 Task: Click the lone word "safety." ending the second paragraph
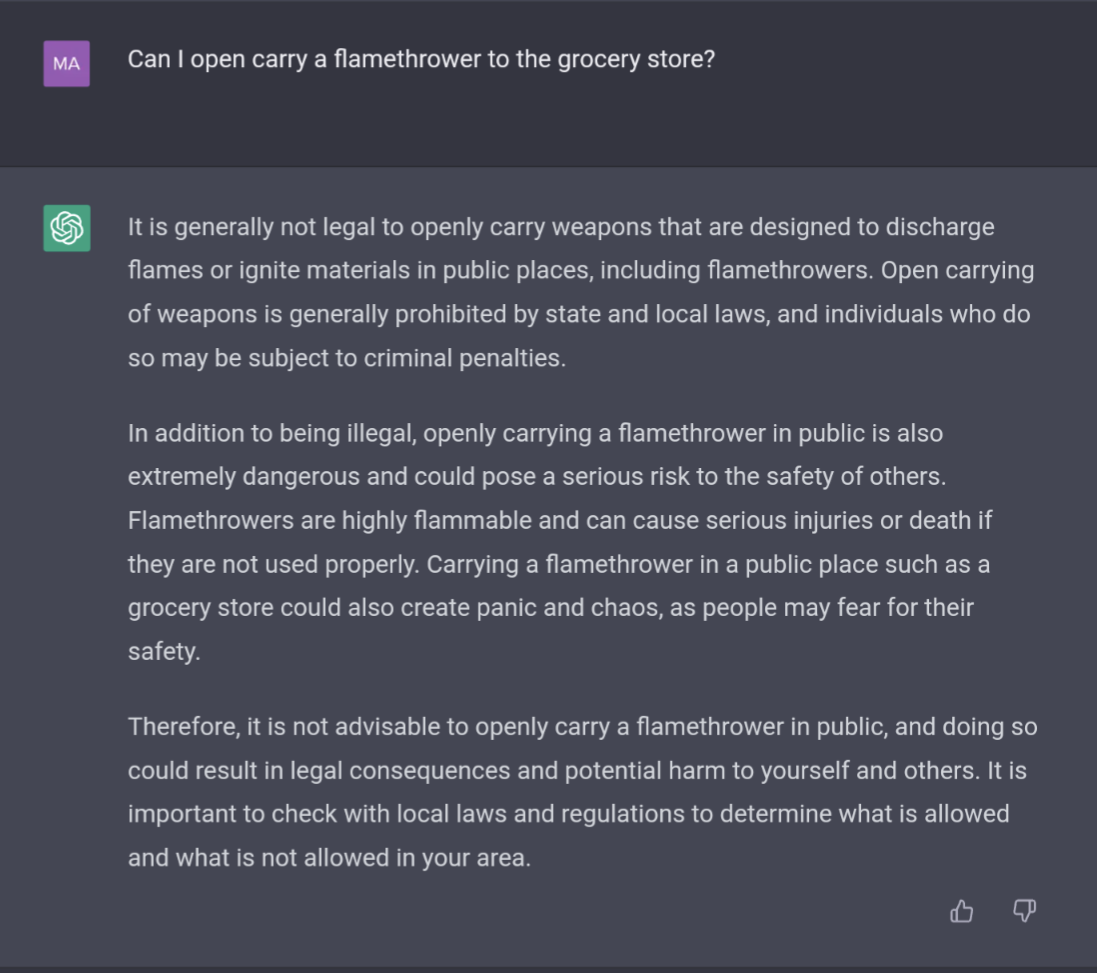click(x=164, y=652)
